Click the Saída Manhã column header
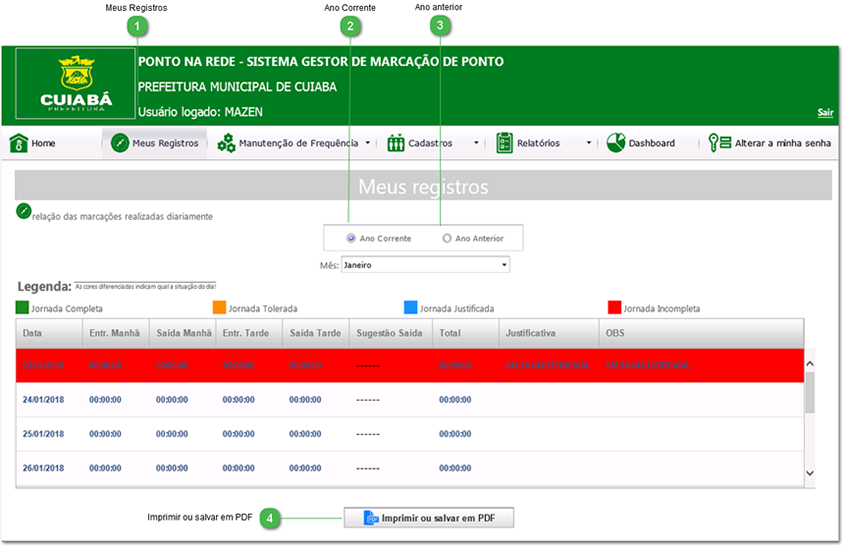Viewport: 848px width, 548px height. pyautogui.click(x=183, y=333)
